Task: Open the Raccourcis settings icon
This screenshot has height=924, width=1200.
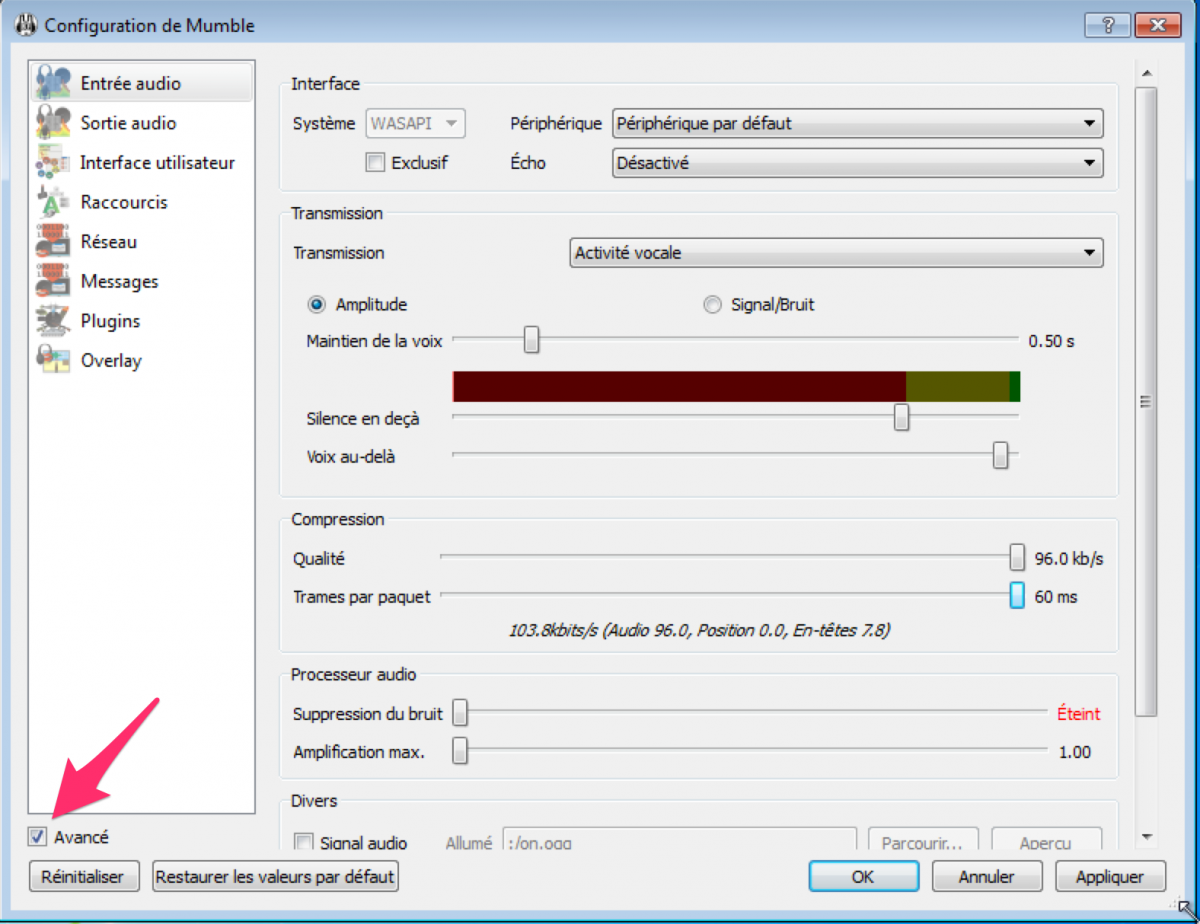Action: pos(52,202)
